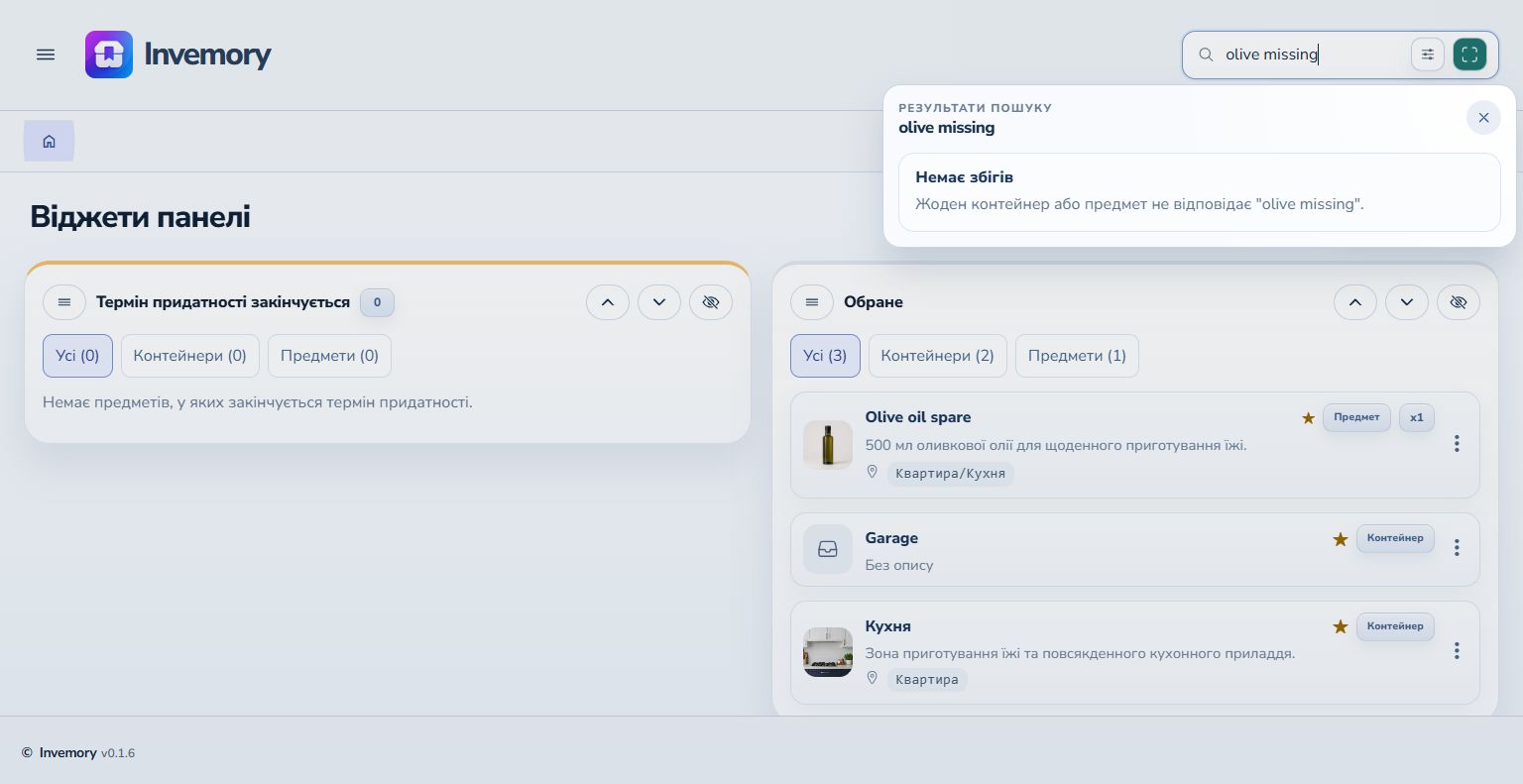Click the Invemory logo icon

109,55
